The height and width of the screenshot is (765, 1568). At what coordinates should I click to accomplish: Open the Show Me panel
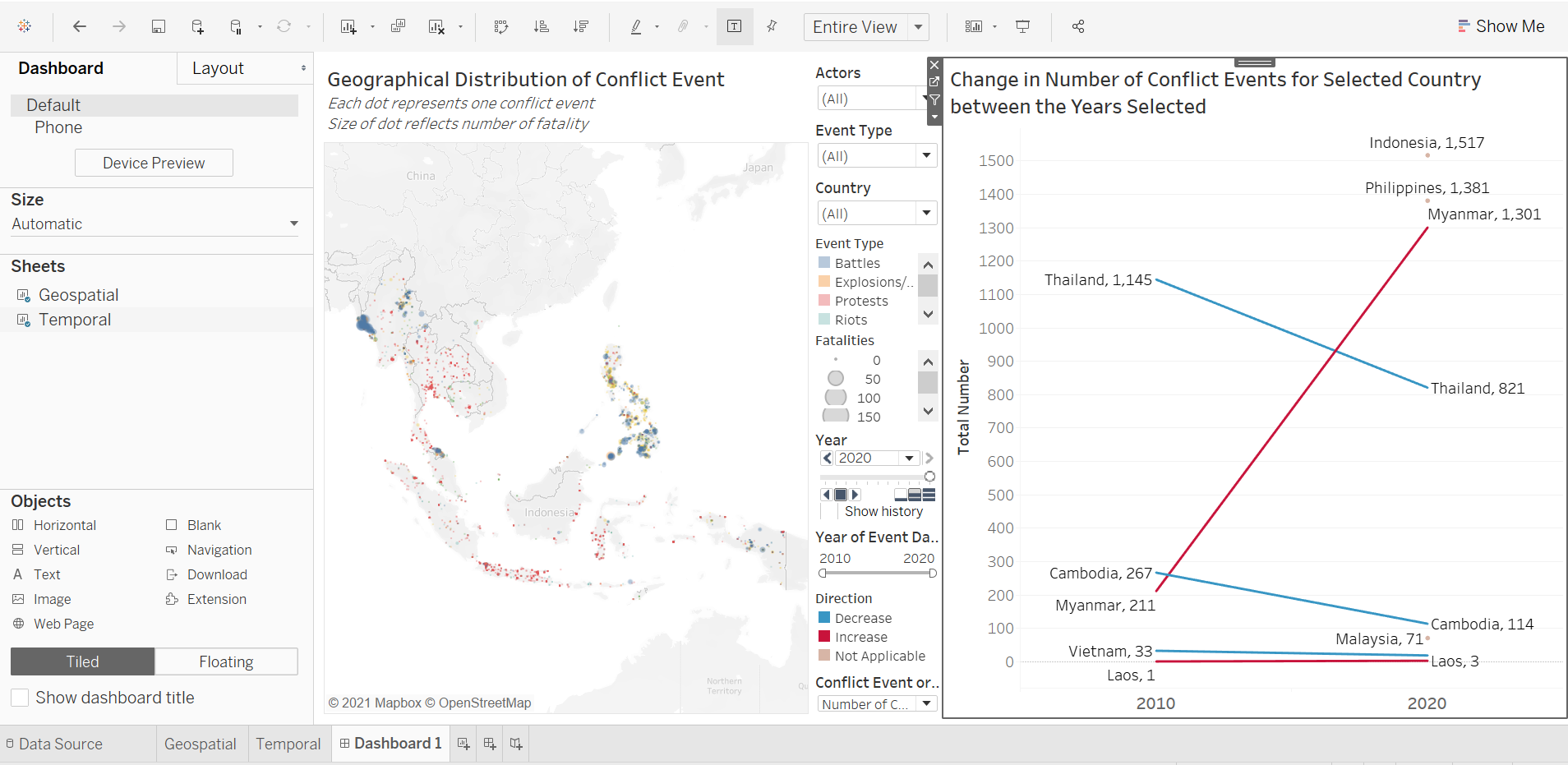1501,26
